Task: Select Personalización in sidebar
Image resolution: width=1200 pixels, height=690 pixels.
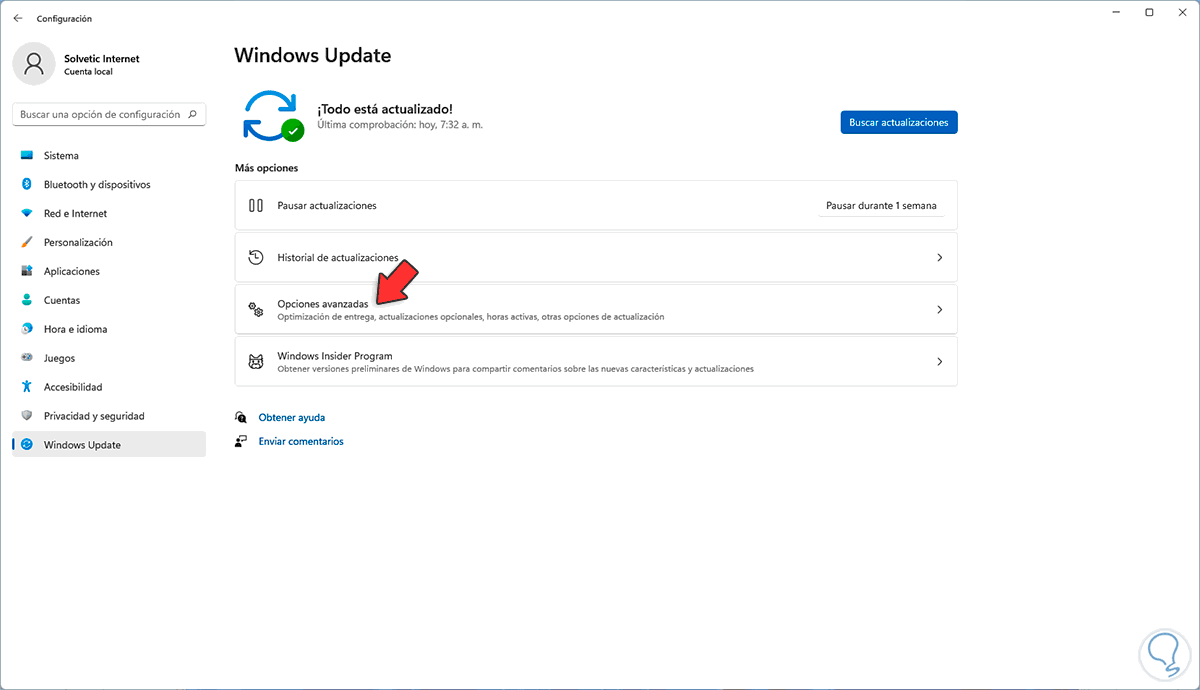Action: click(109, 243)
